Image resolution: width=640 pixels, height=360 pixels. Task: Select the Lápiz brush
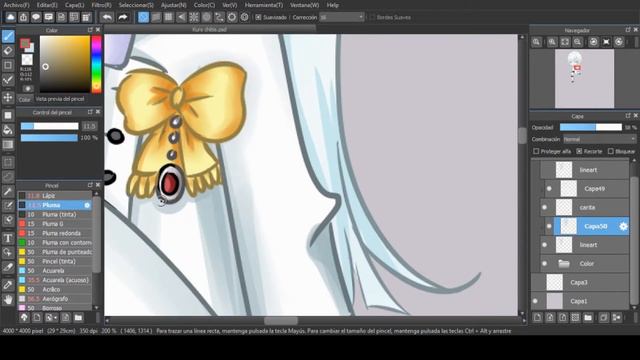coord(55,196)
